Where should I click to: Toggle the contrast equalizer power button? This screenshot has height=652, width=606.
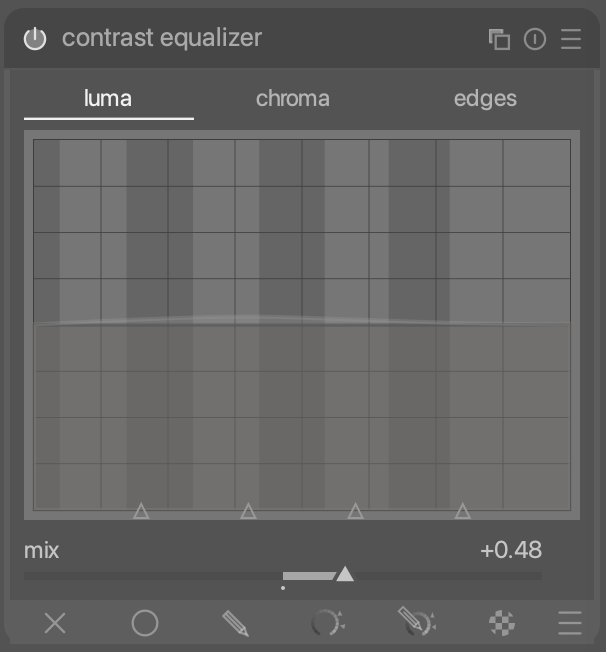(x=35, y=39)
